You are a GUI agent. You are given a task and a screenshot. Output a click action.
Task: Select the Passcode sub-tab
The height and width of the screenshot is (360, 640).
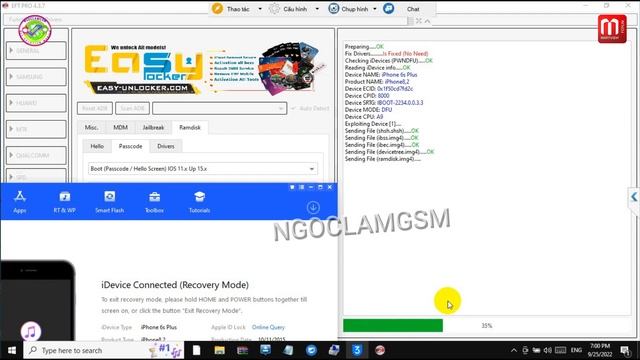click(131, 146)
